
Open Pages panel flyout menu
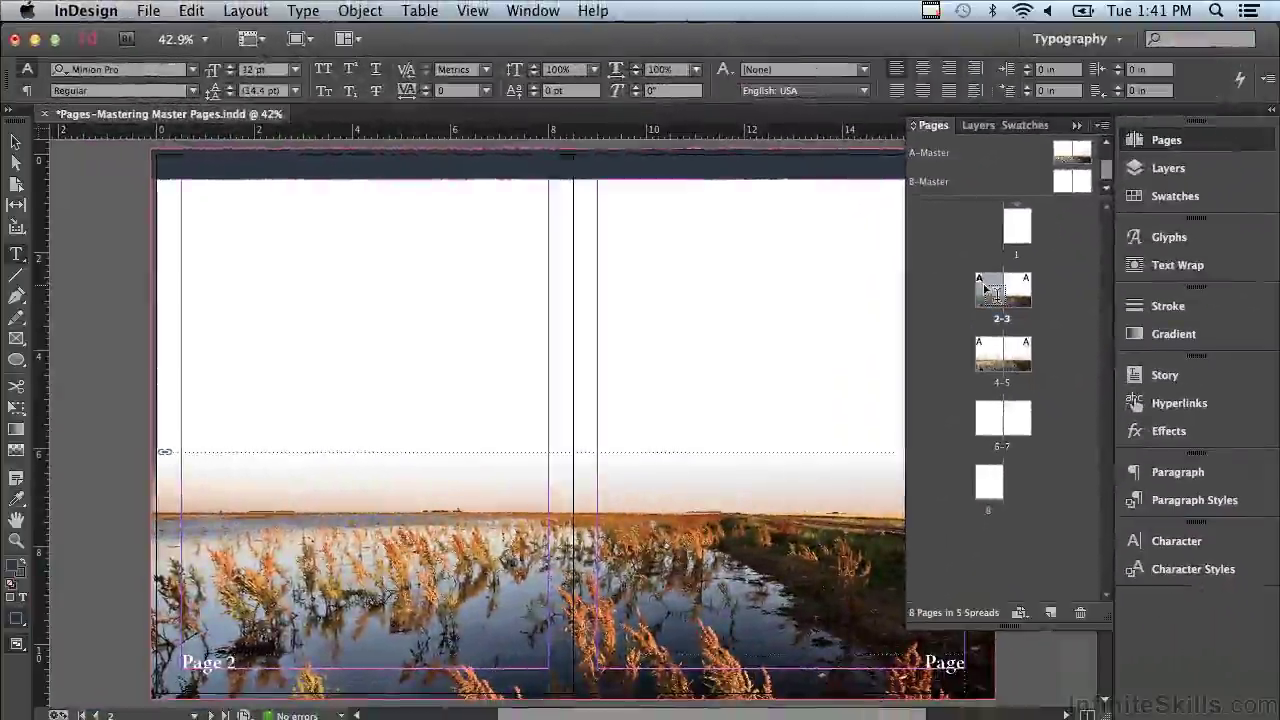pyautogui.click(x=1102, y=125)
